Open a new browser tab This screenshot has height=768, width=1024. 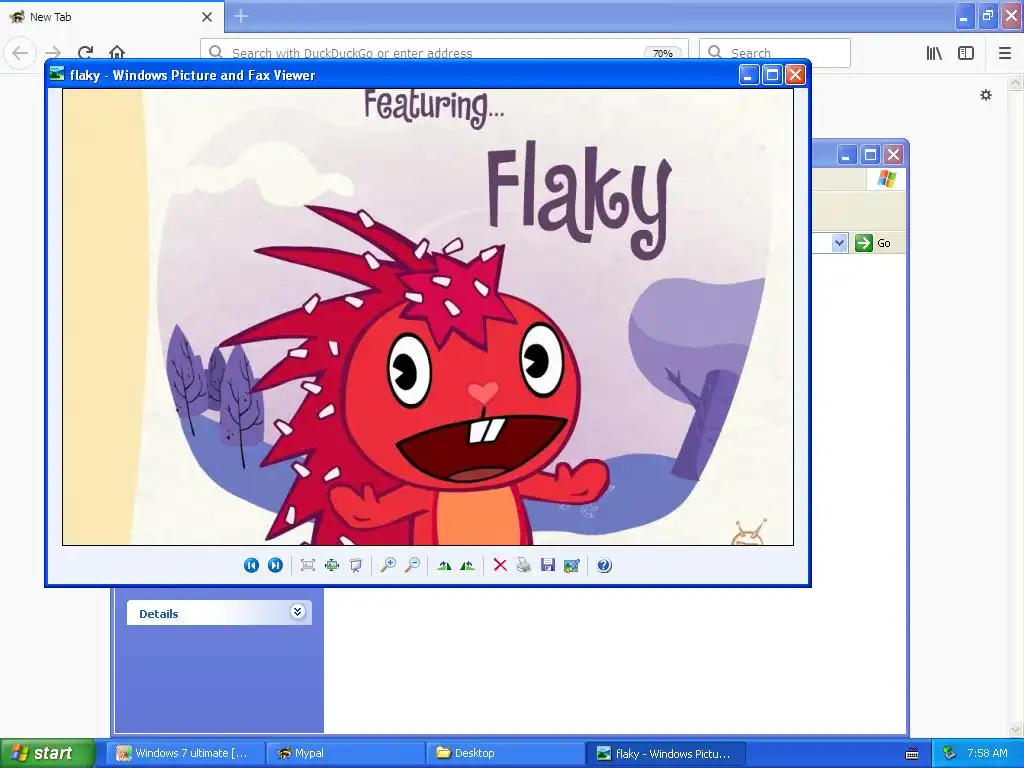tap(241, 16)
